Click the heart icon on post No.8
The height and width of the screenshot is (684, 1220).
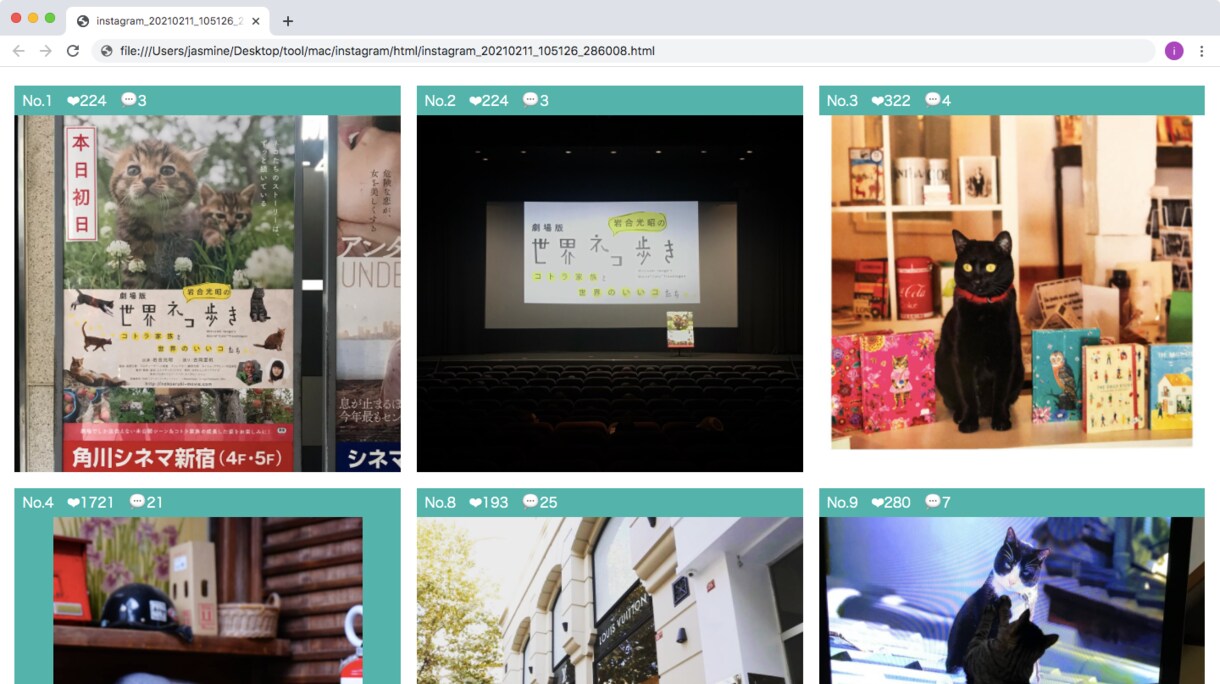(x=475, y=503)
